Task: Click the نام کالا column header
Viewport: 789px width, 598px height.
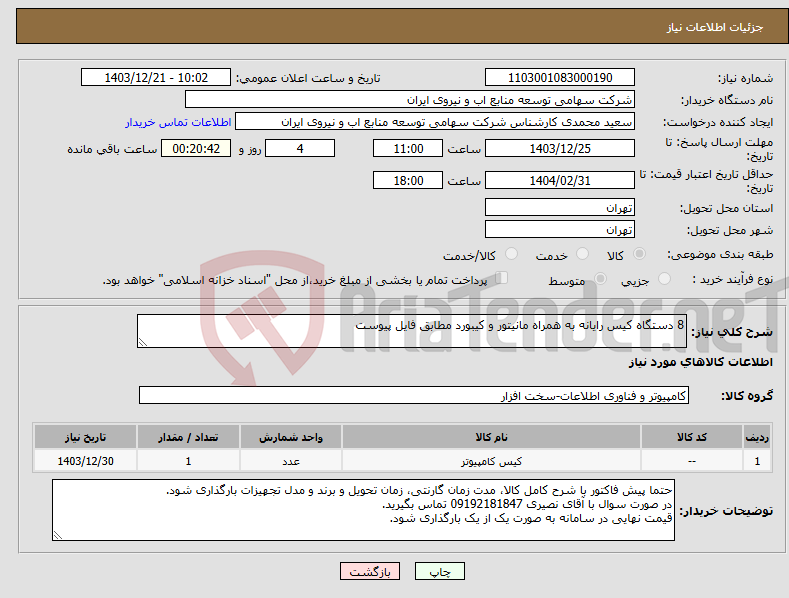Action: pos(491,437)
